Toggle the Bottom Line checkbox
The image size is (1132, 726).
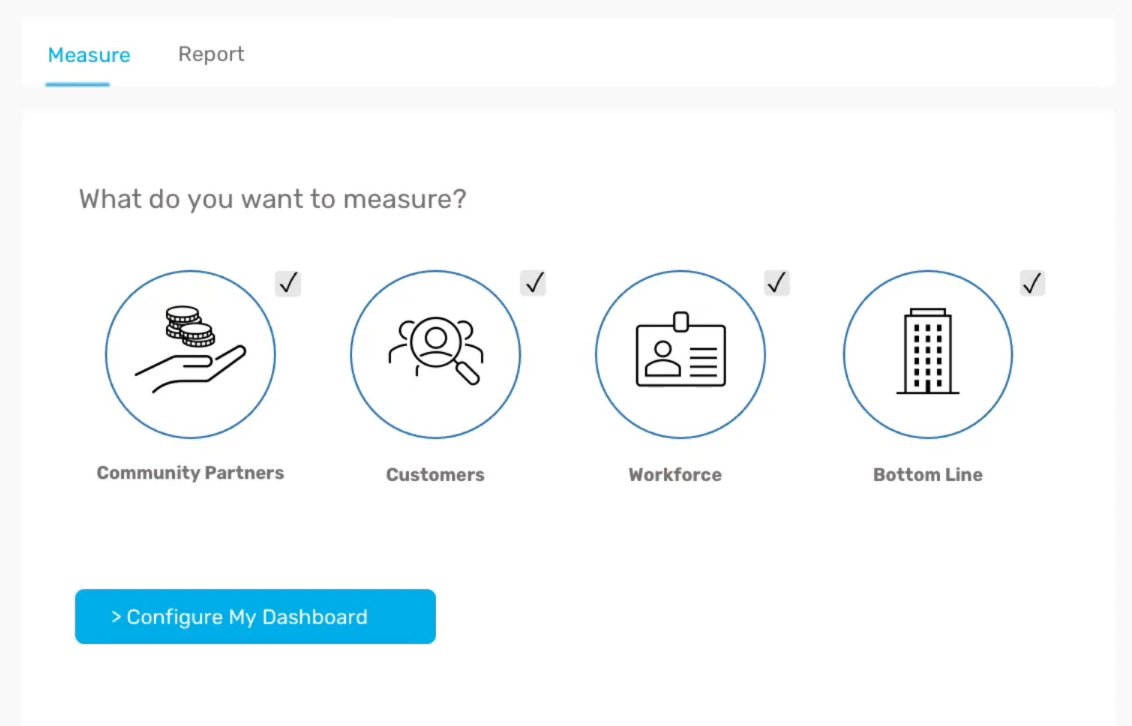coord(1032,283)
